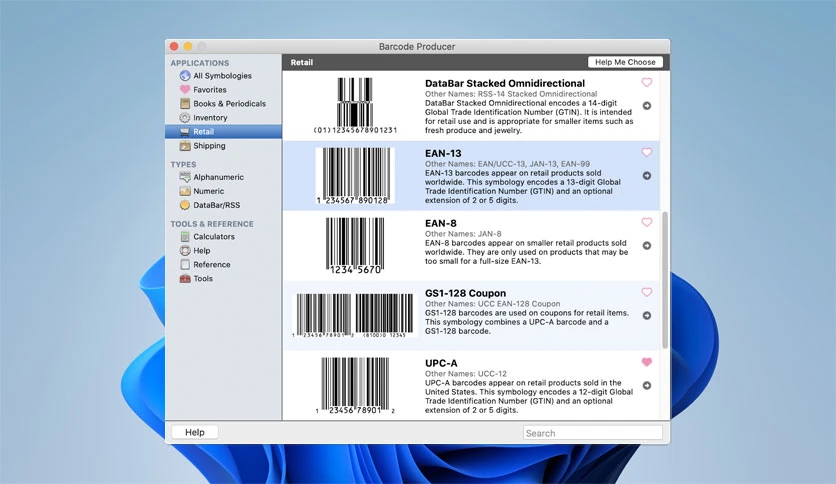Click the Alphanumeric type icon

[x=185, y=176]
